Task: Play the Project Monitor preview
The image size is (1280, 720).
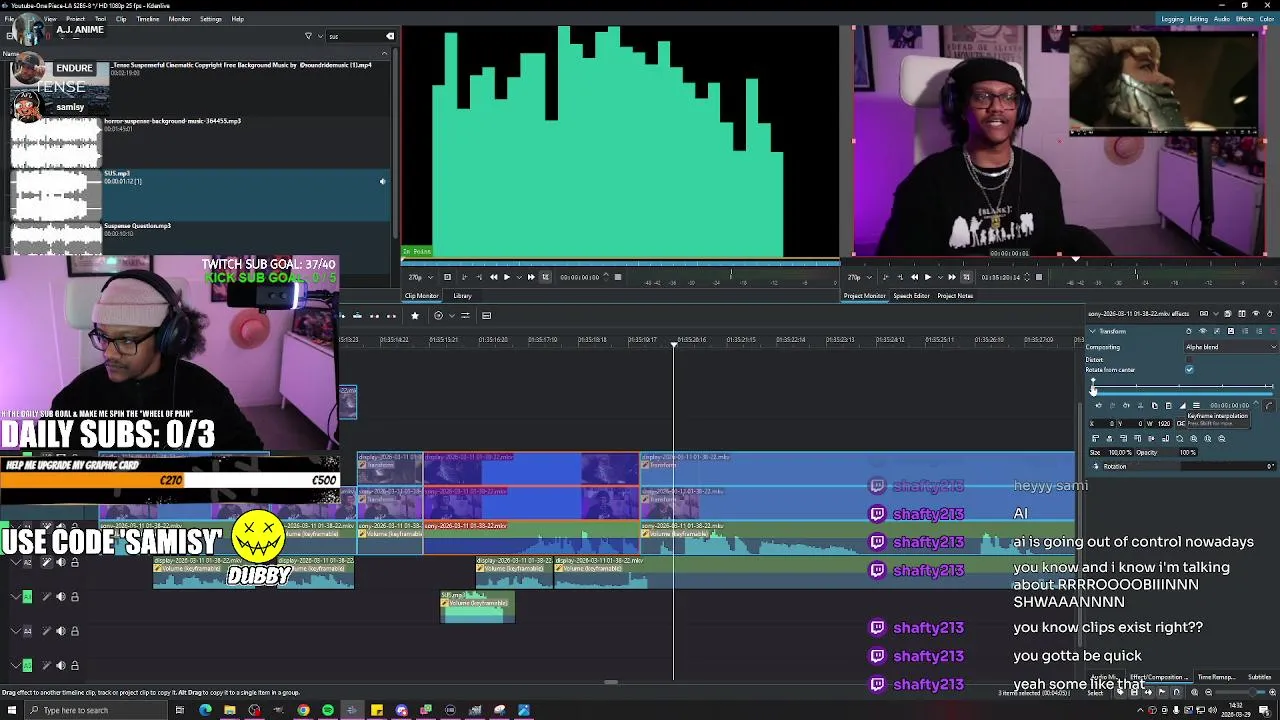Action: (x=927, y=277)
